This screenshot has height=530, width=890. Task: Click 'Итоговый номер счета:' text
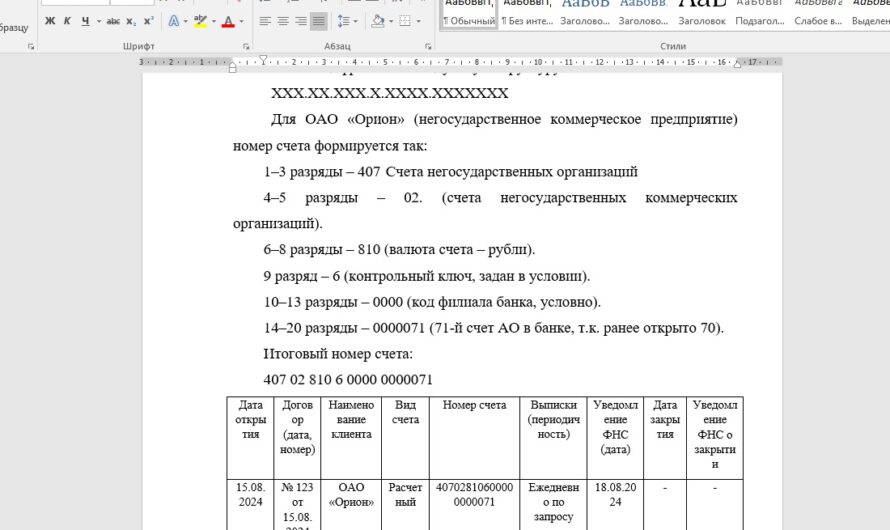(338, 354)
